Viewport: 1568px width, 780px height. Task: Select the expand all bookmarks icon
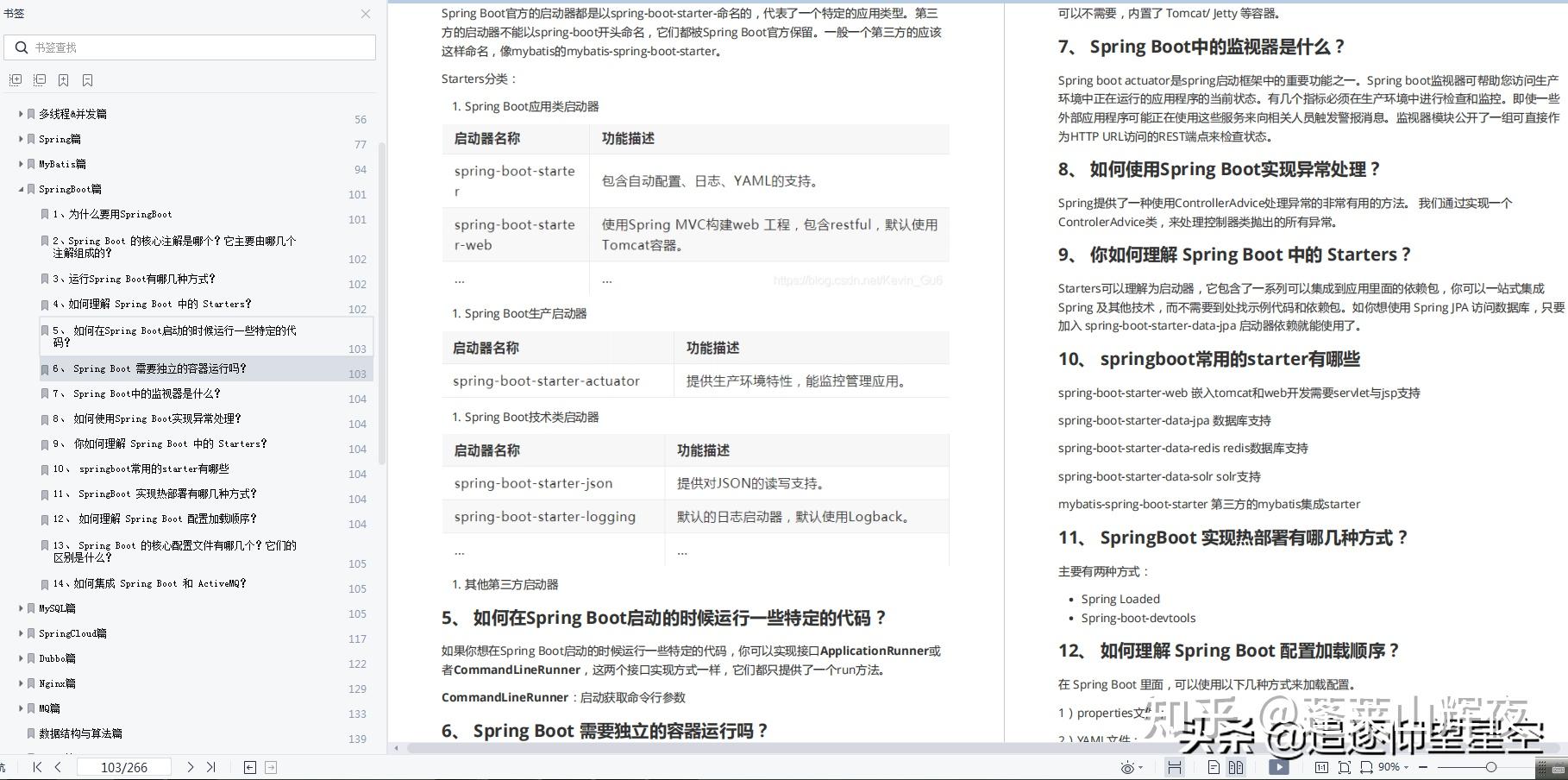[x=16, y=80]
